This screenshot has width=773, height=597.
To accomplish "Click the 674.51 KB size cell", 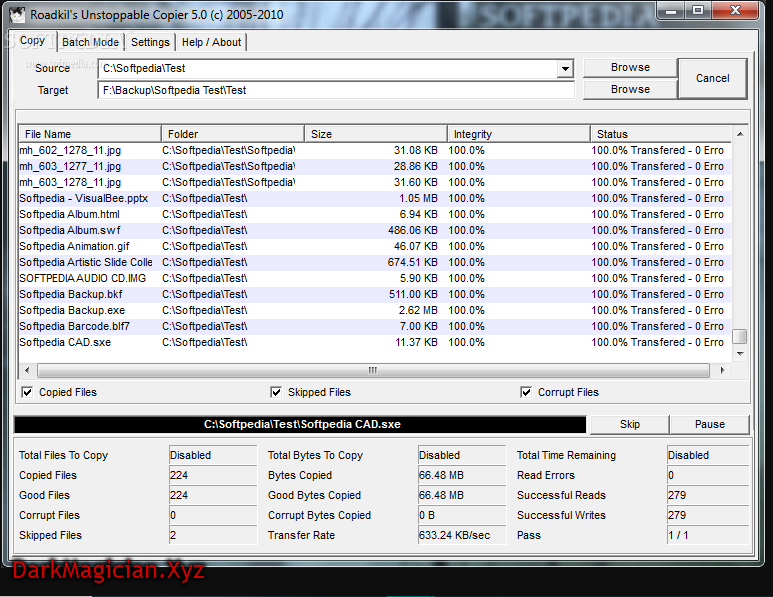I will [x=413, y=262].
